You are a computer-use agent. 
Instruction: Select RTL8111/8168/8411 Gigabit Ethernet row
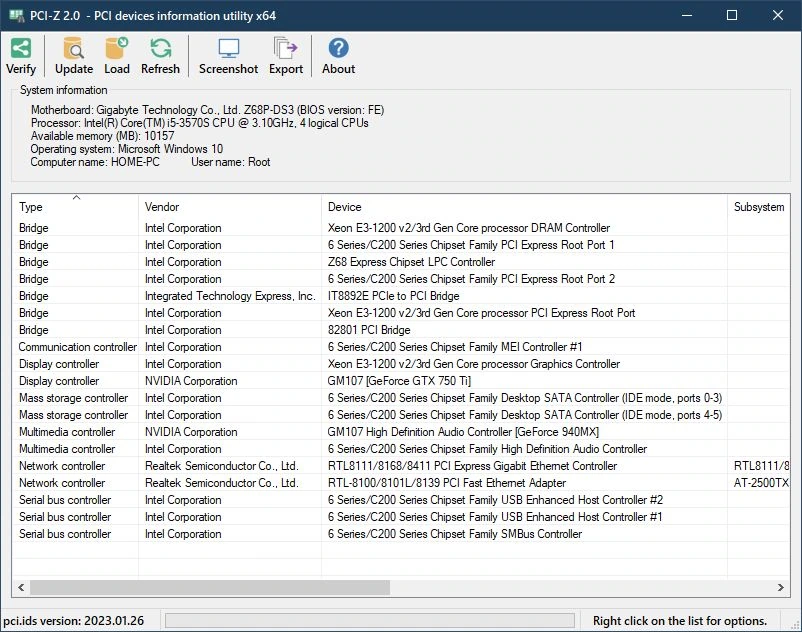tap(401, 465)
